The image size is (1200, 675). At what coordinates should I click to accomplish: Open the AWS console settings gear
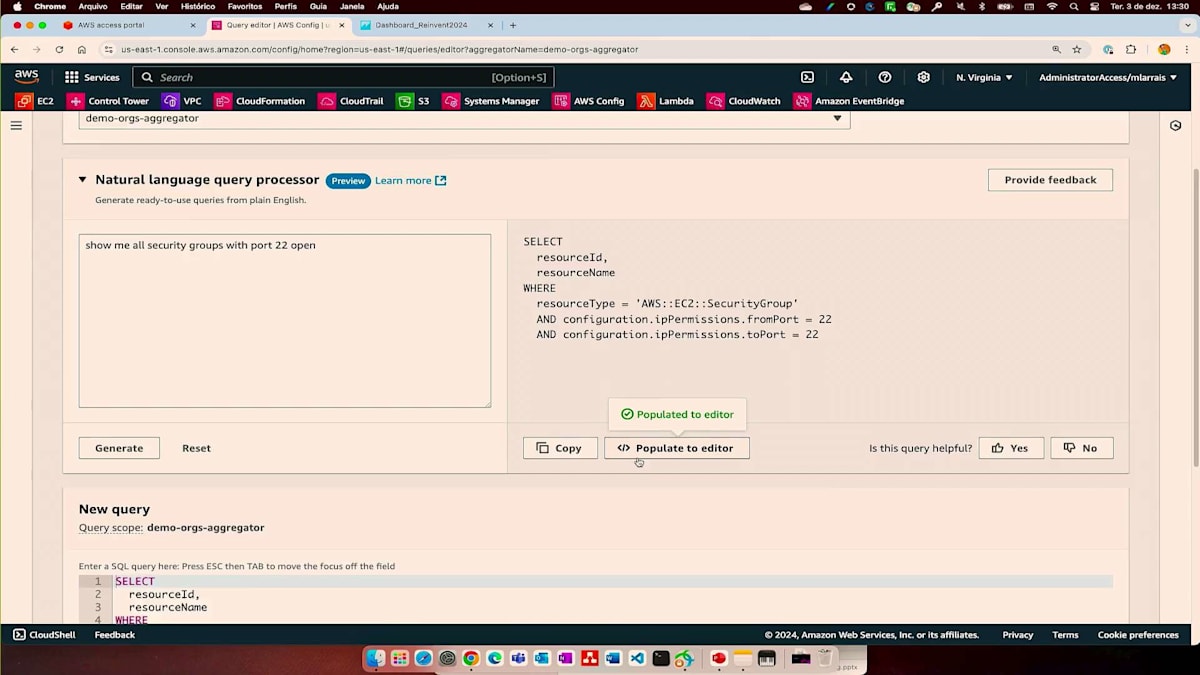pyautogui.click(x=923, y=77)
